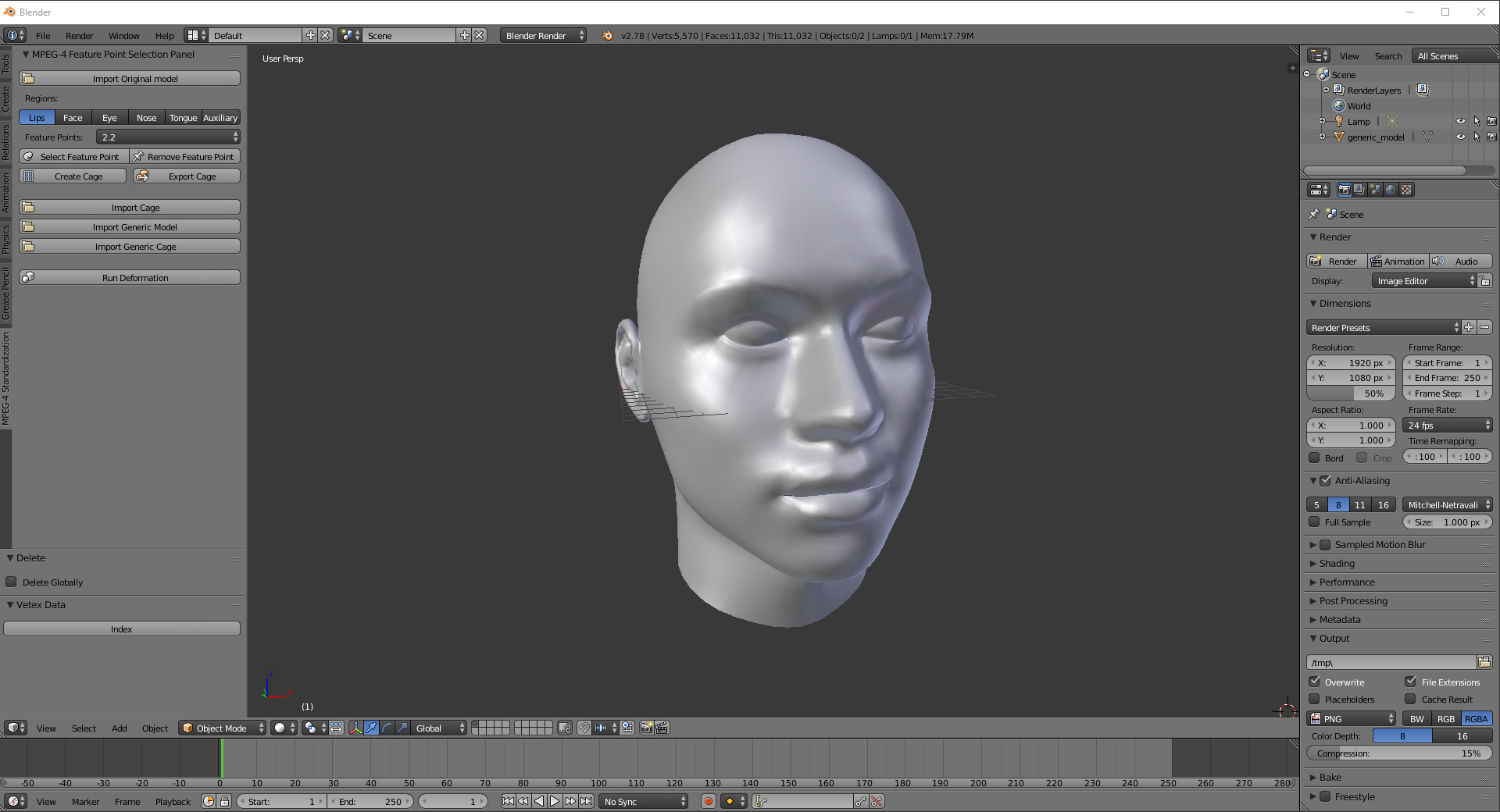Click the translate manipulator arrow icon
Viewport: 1500px width, 812px height.
coord(372,728)
